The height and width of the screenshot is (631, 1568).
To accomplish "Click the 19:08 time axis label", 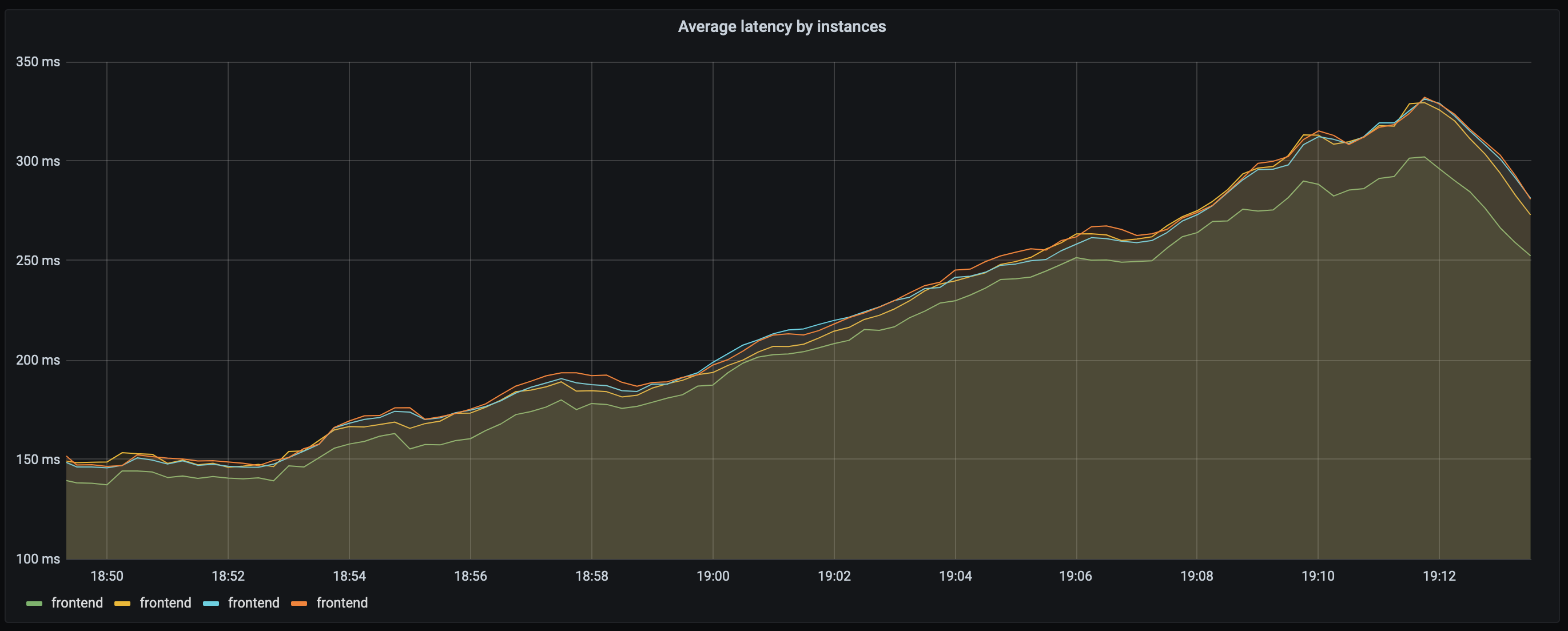I will (1197, 576).
